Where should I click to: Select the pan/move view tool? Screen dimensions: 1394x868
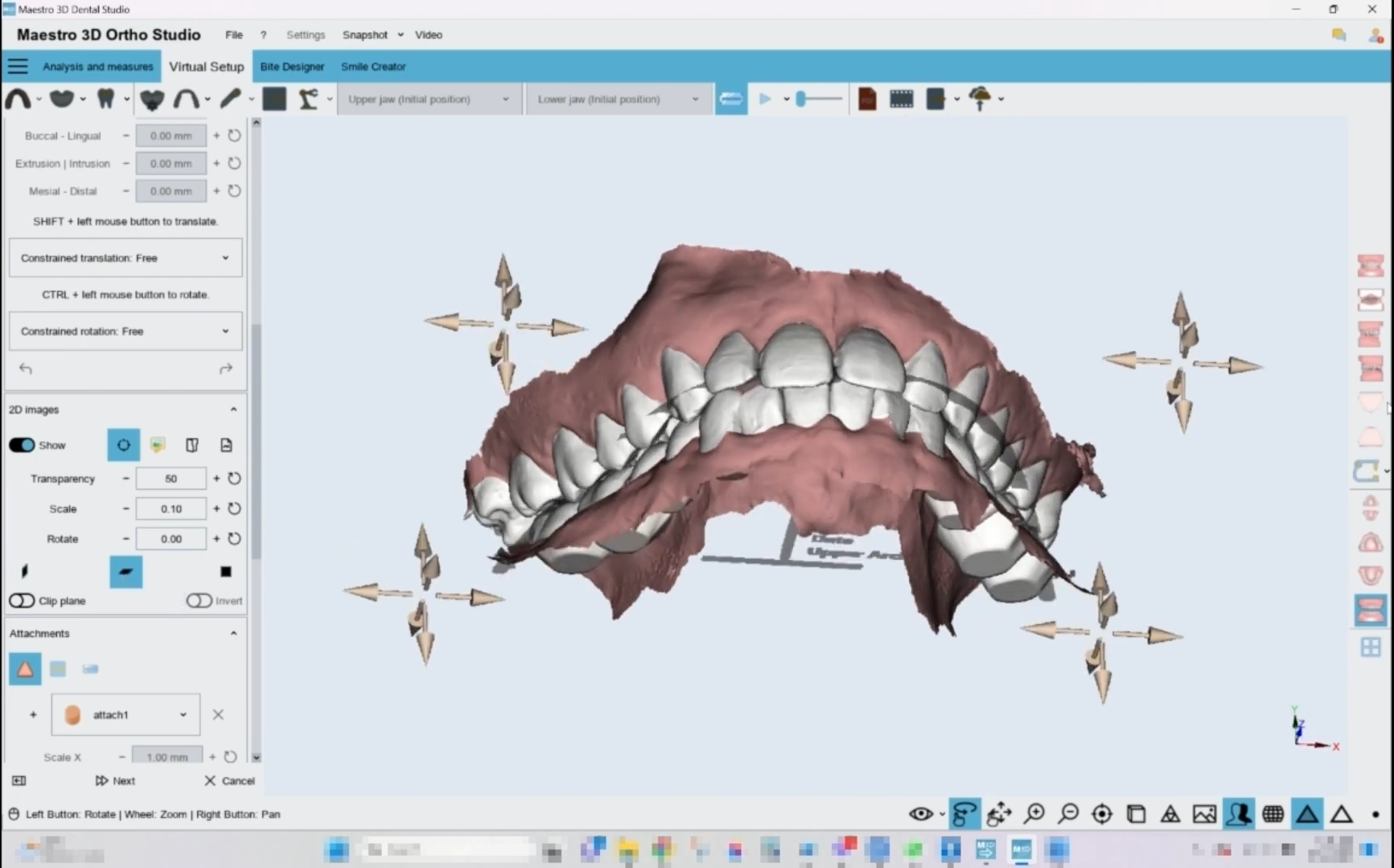999,814
